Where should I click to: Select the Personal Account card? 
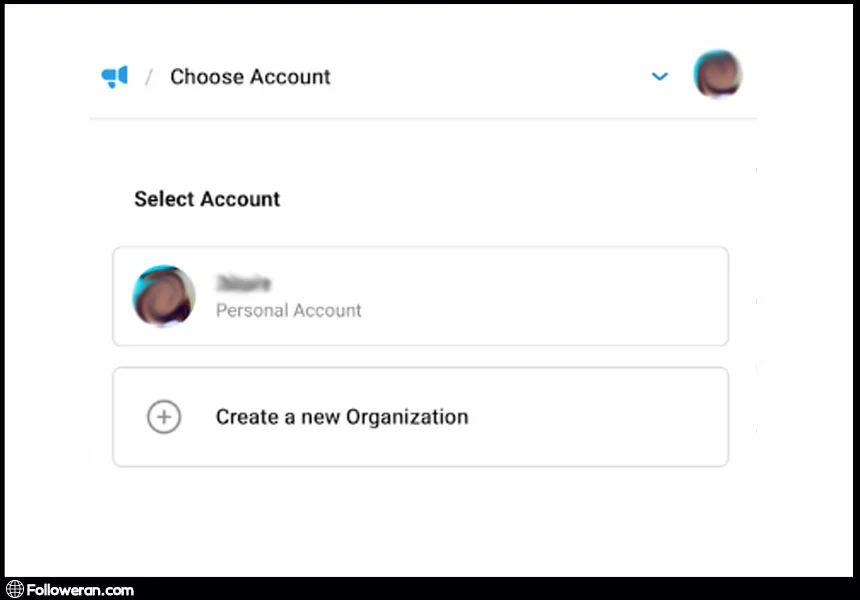pos(420,296)
